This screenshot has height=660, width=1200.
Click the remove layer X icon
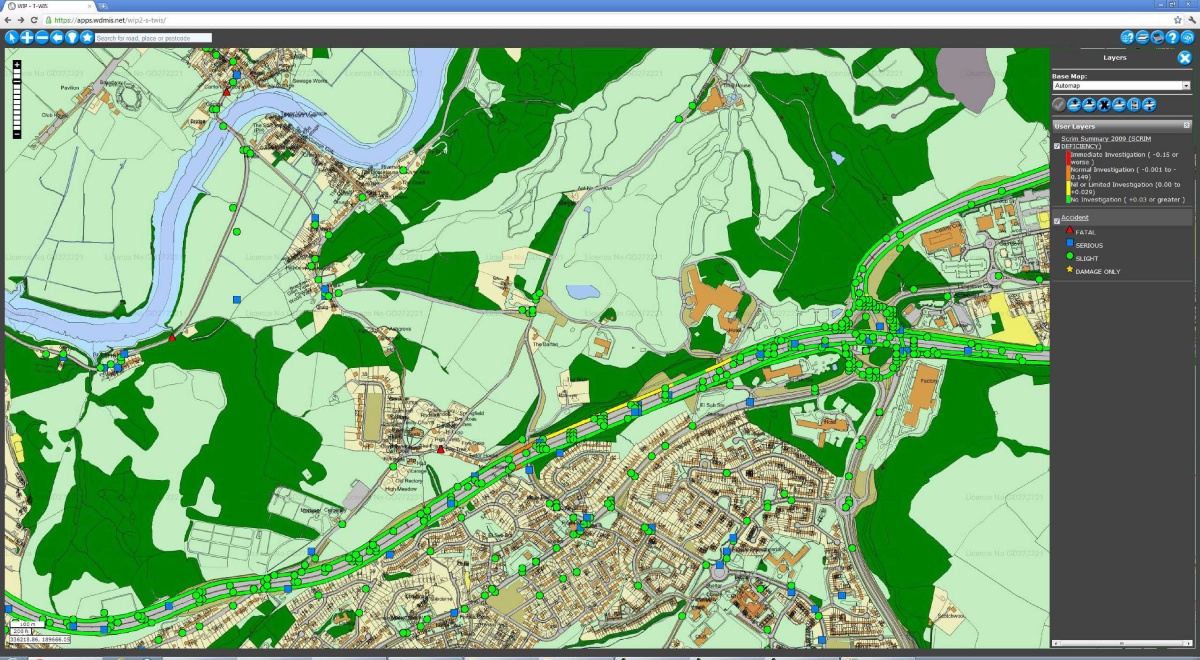click(x=1104, y=104)
